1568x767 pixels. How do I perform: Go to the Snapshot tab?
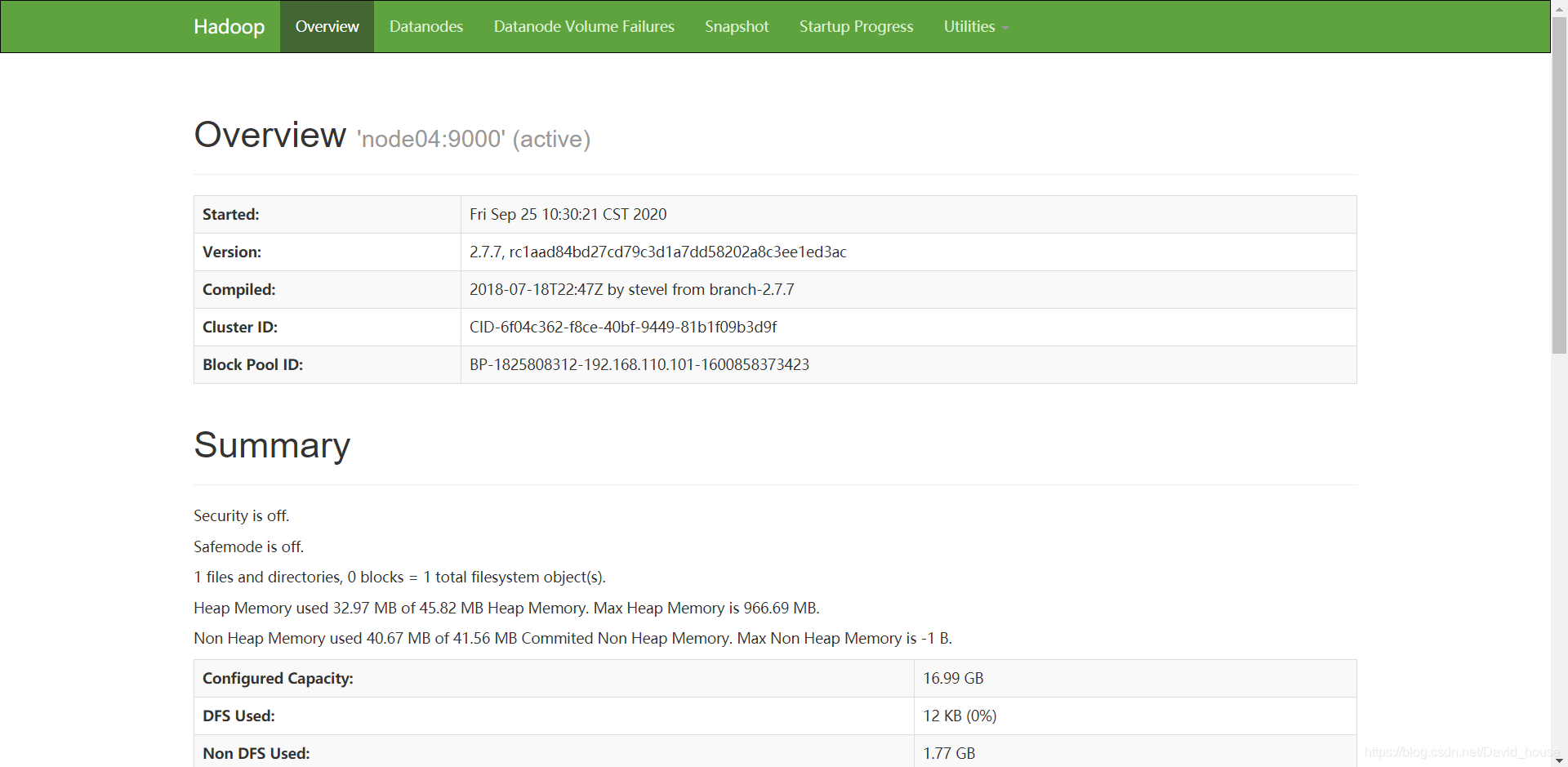click(x=737, y=27)
